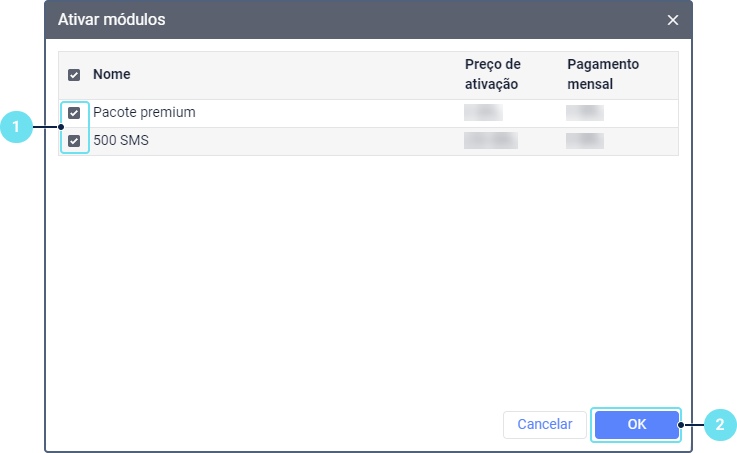Close the Ativar módulos dialog
Viewport: 737px width, 453px height.
(673, 20)
